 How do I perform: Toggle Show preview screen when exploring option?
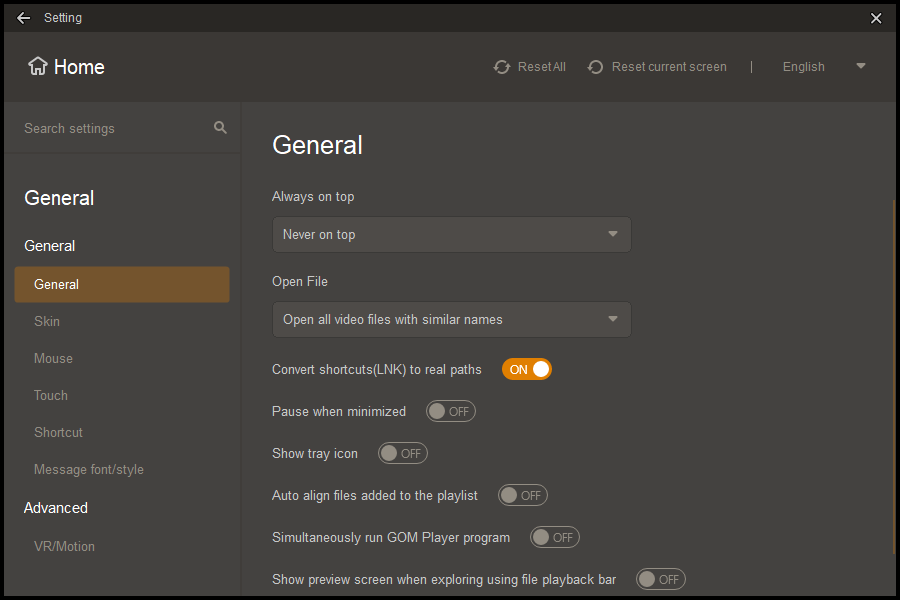coord(660,579)
